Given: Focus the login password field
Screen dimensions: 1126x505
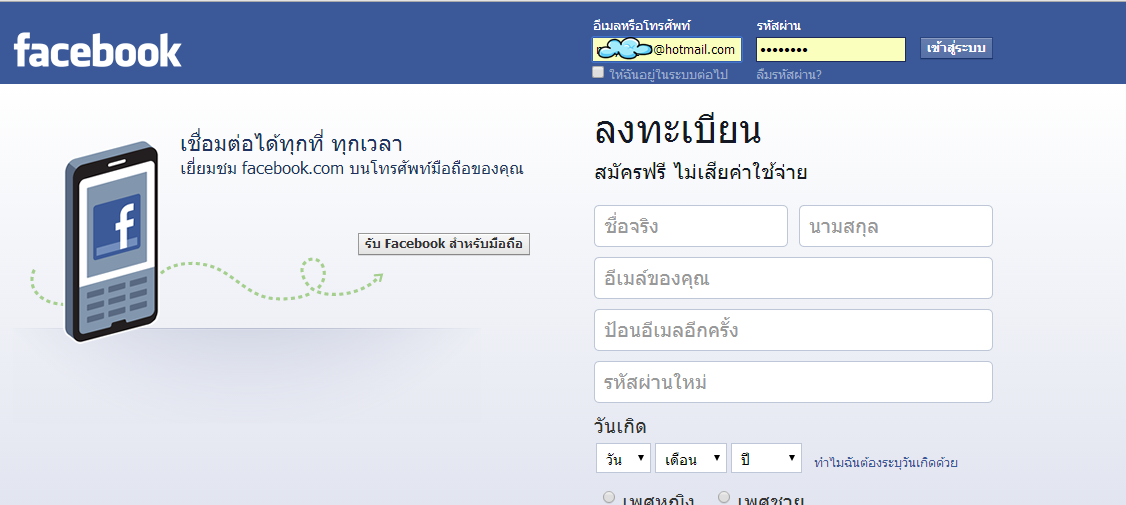Looking at the screenshot, I should [x=831, y=50].
